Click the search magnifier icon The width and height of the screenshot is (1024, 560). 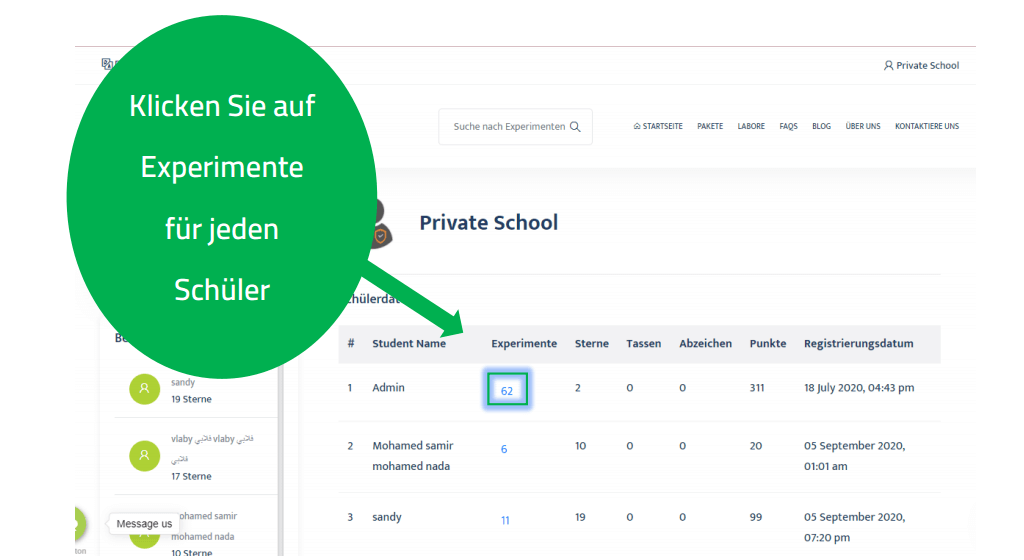pos(575,127)
